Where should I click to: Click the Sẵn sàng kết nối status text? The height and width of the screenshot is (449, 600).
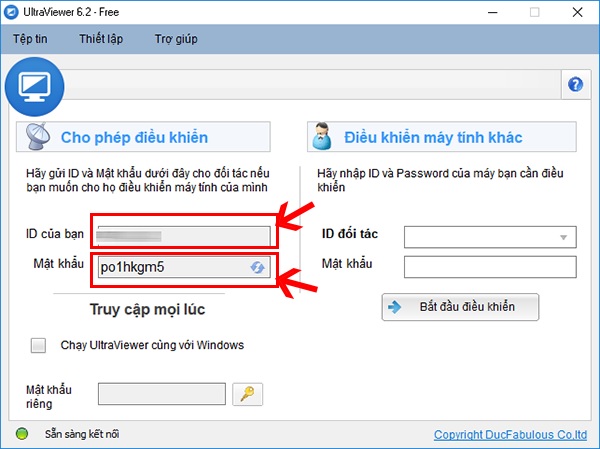click(x=82, y=434)
